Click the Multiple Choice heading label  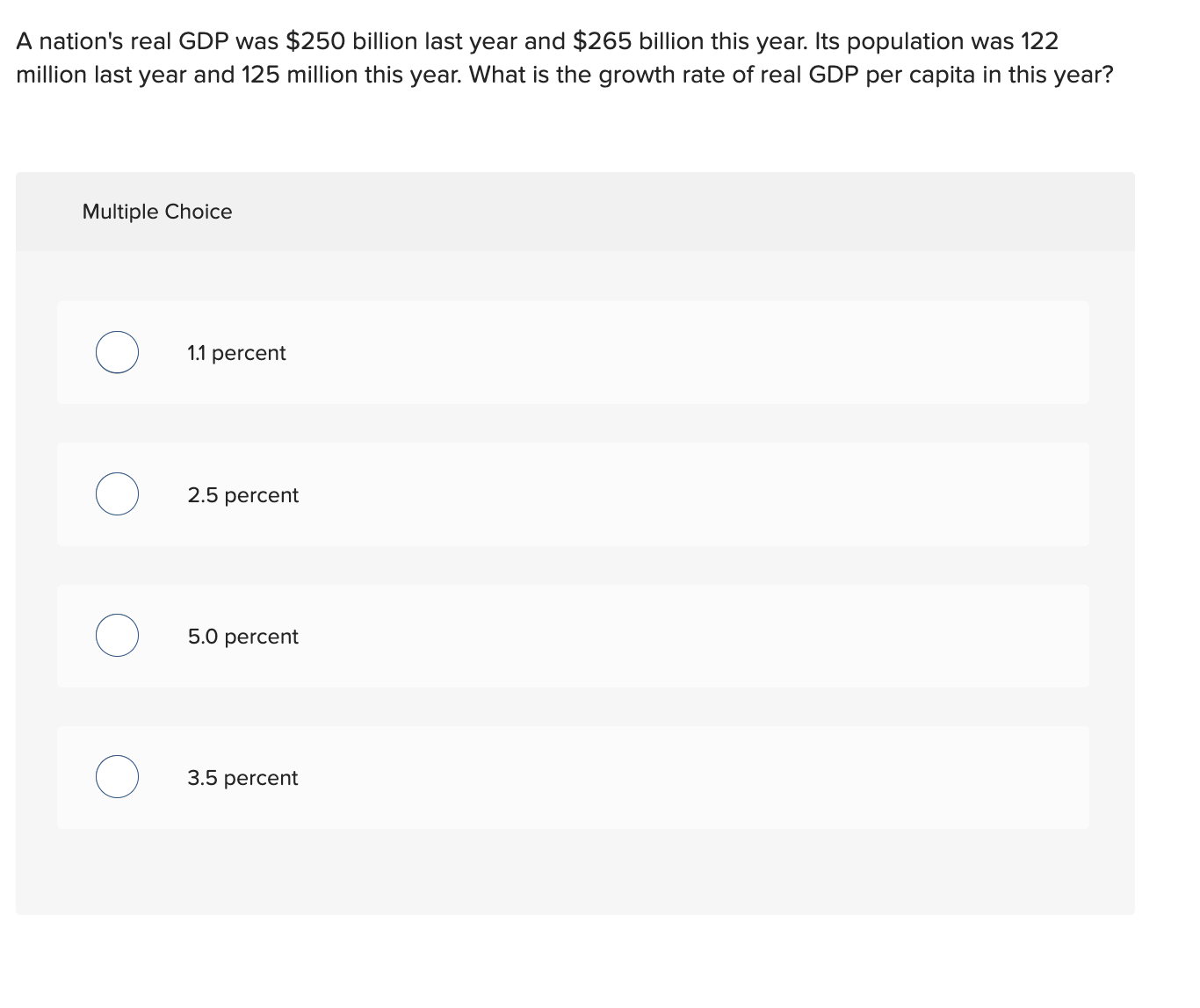157,212
